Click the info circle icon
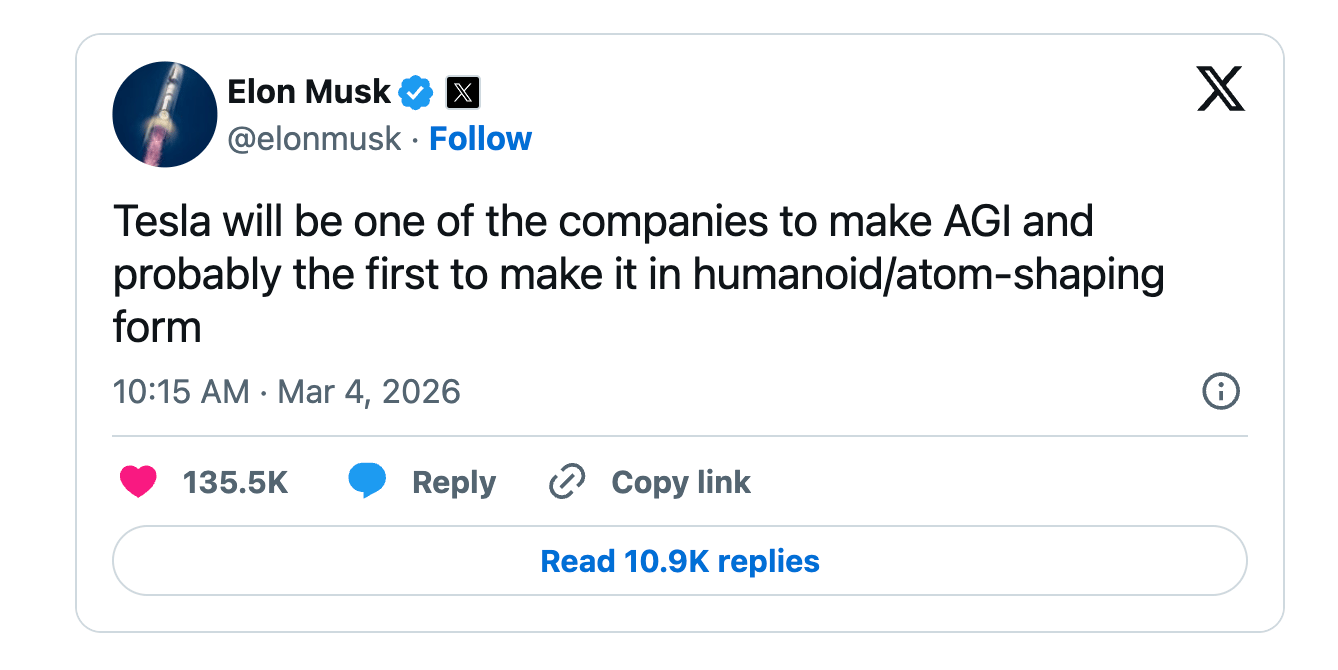 [x=1220, y=391]
